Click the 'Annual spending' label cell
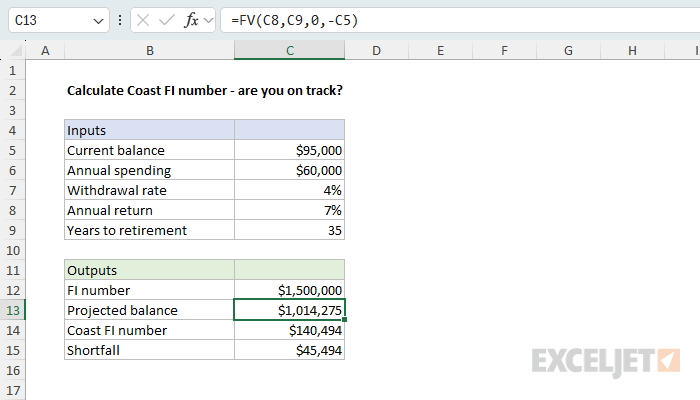Screen dimensions: 700x400 point(150,171)
